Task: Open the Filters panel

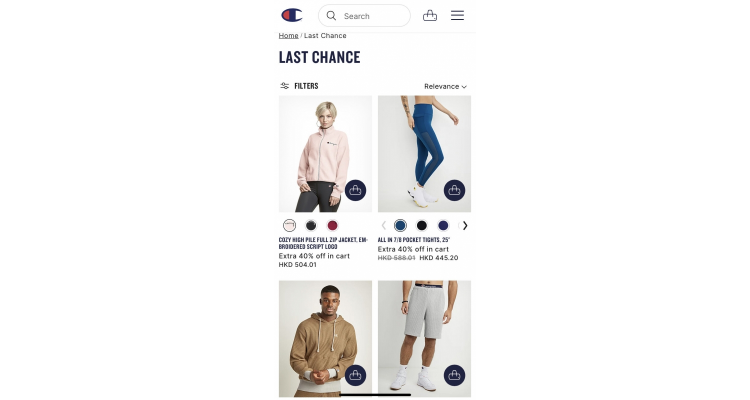Action: tap(299, 86)
